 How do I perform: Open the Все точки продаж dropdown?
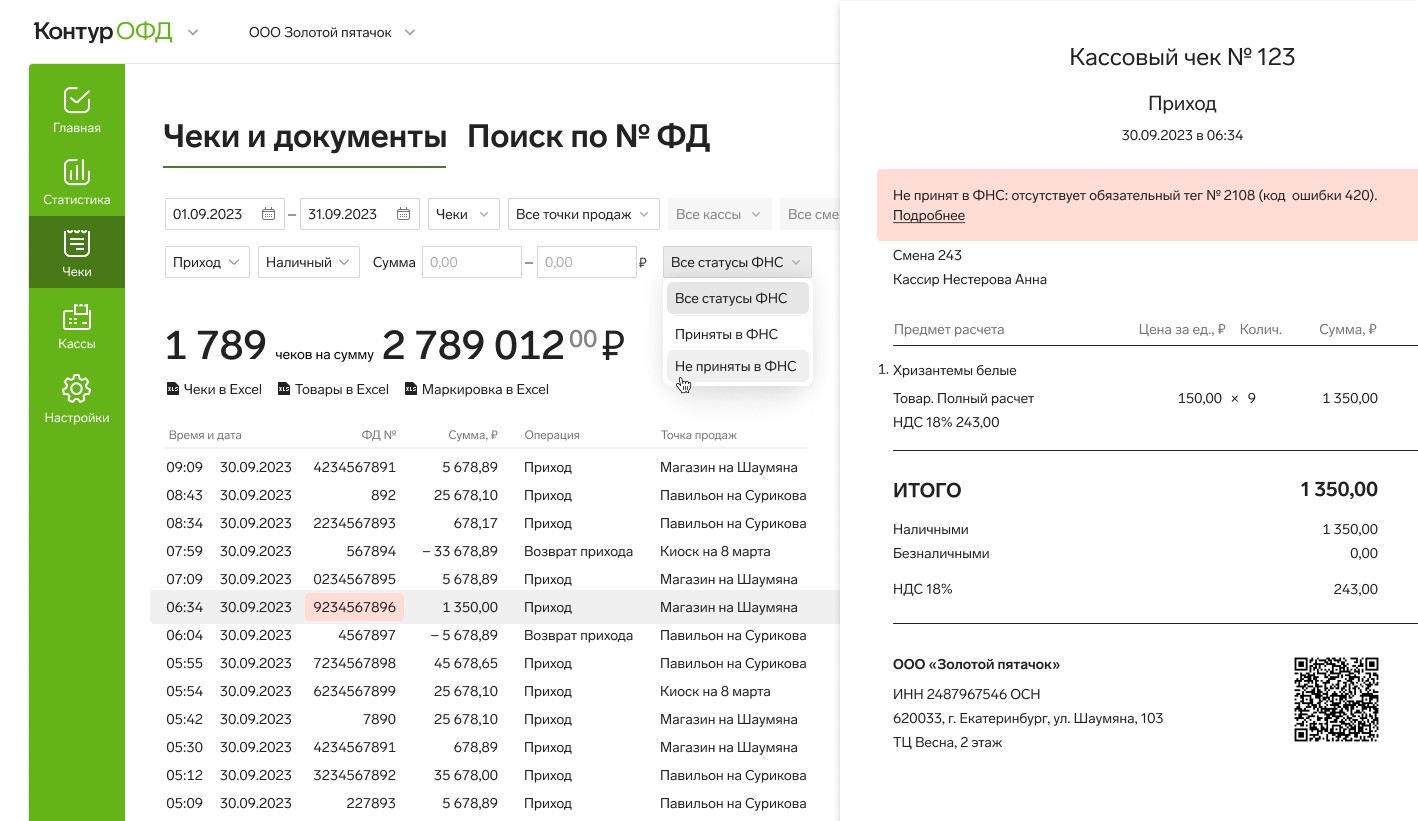point(584,214)
